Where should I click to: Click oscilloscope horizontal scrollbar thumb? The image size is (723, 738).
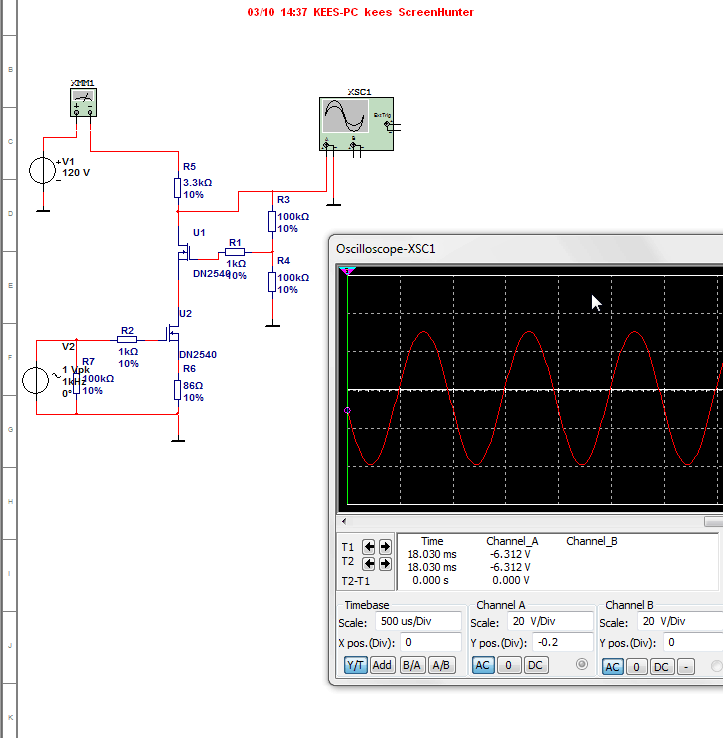(x=714, y=521)
